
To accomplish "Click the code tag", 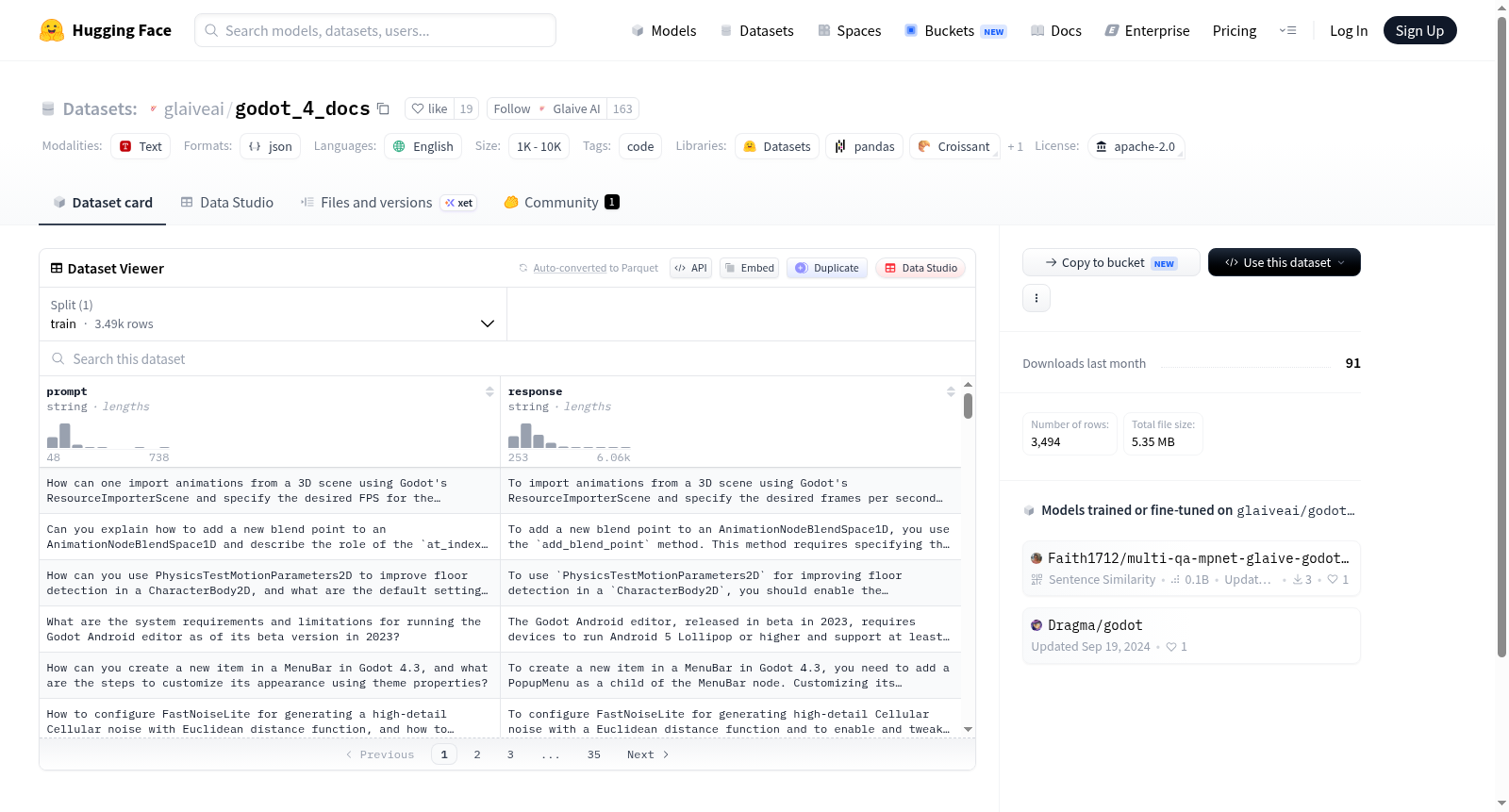I will pos(640,146).
